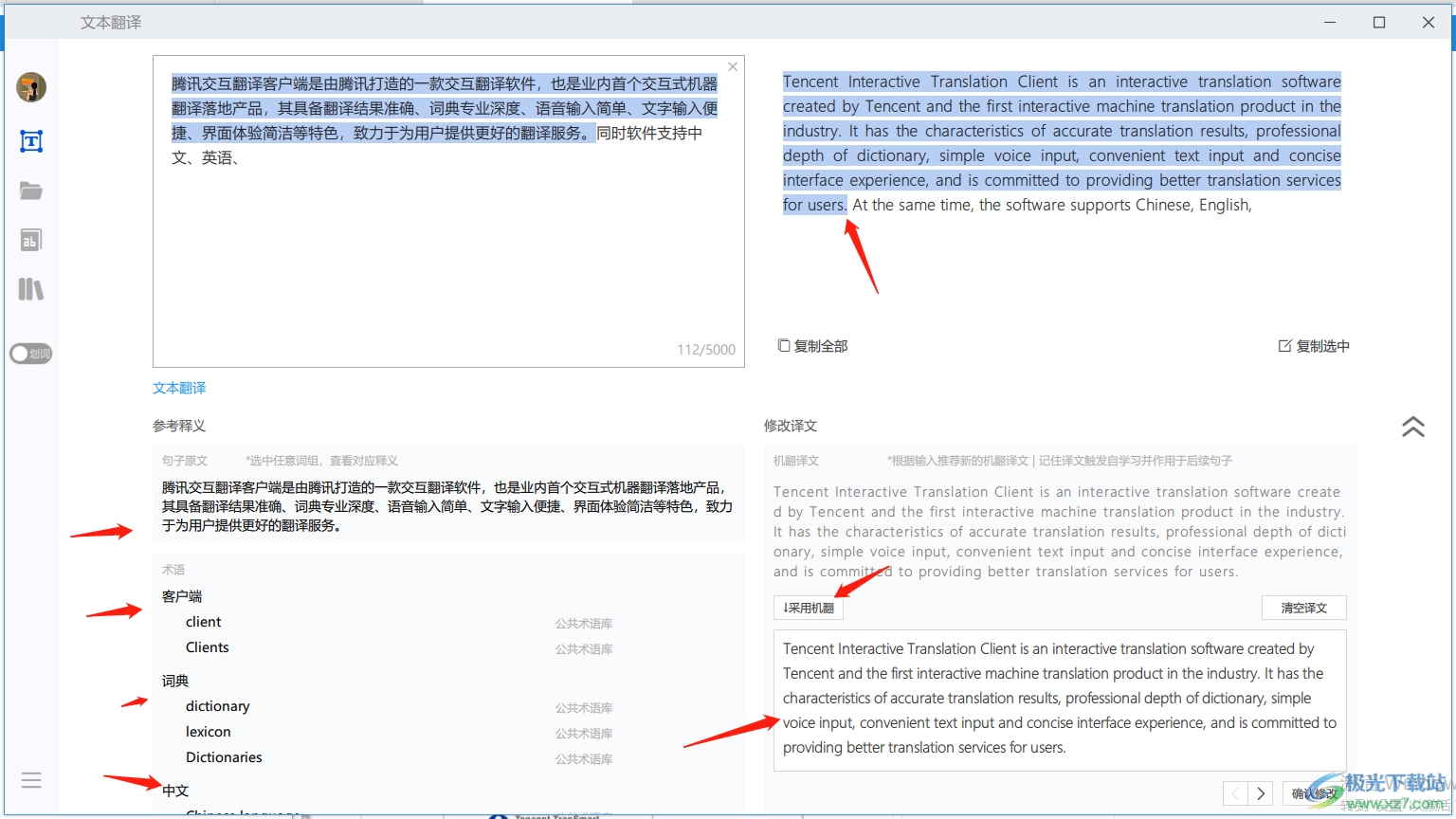
Task: Click the 文本翻译 link below the input
Action: click(179, 388)
